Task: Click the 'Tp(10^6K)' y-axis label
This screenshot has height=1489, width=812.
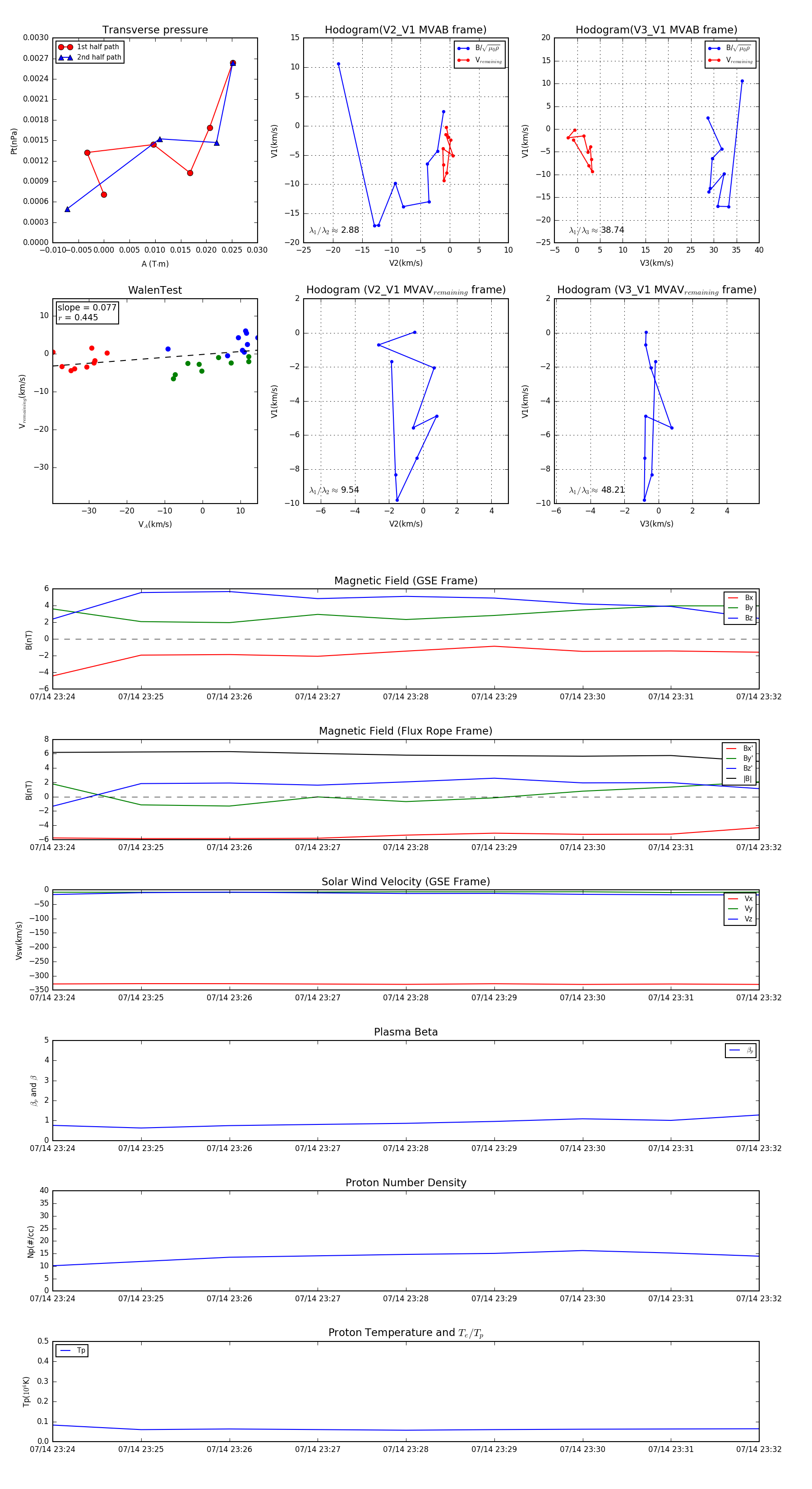Action: [26, 1391]
